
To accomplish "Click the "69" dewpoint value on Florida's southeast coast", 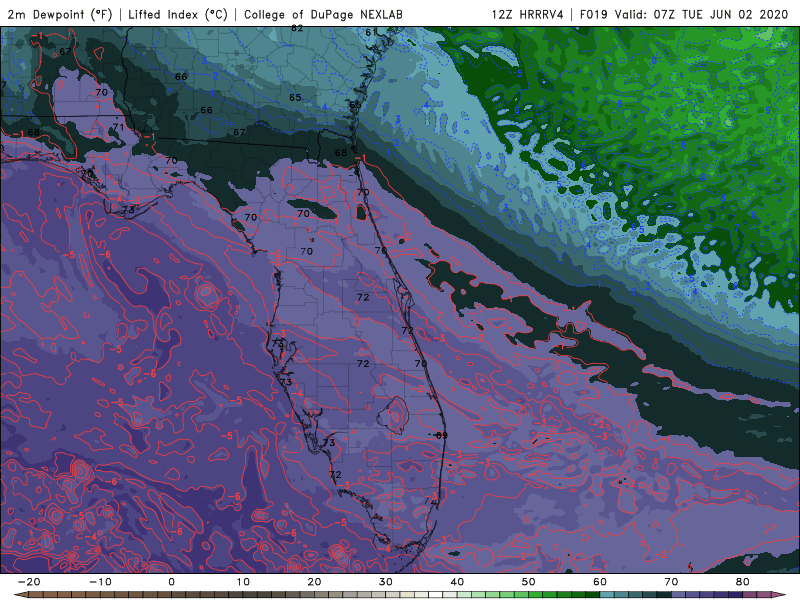I will tap(441, 435).
